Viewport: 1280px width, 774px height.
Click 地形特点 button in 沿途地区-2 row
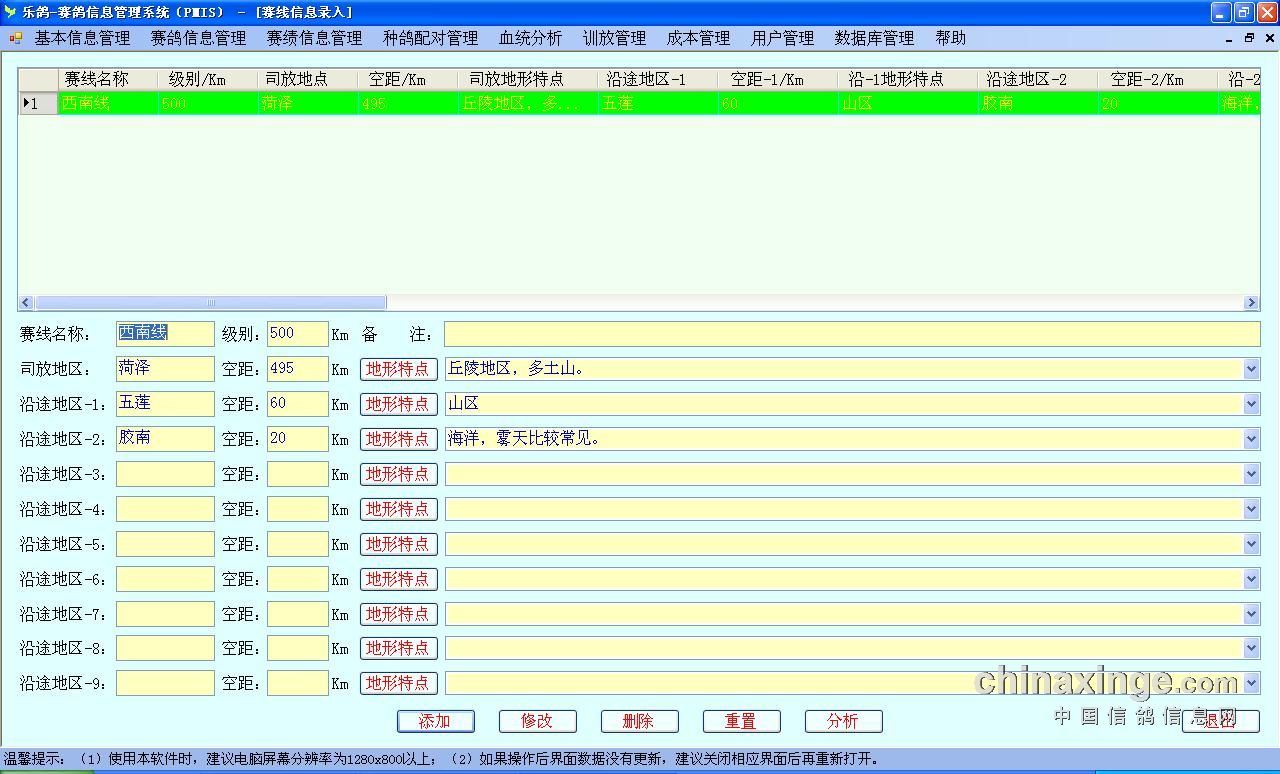pyautogui.click(x=398, y=439)
